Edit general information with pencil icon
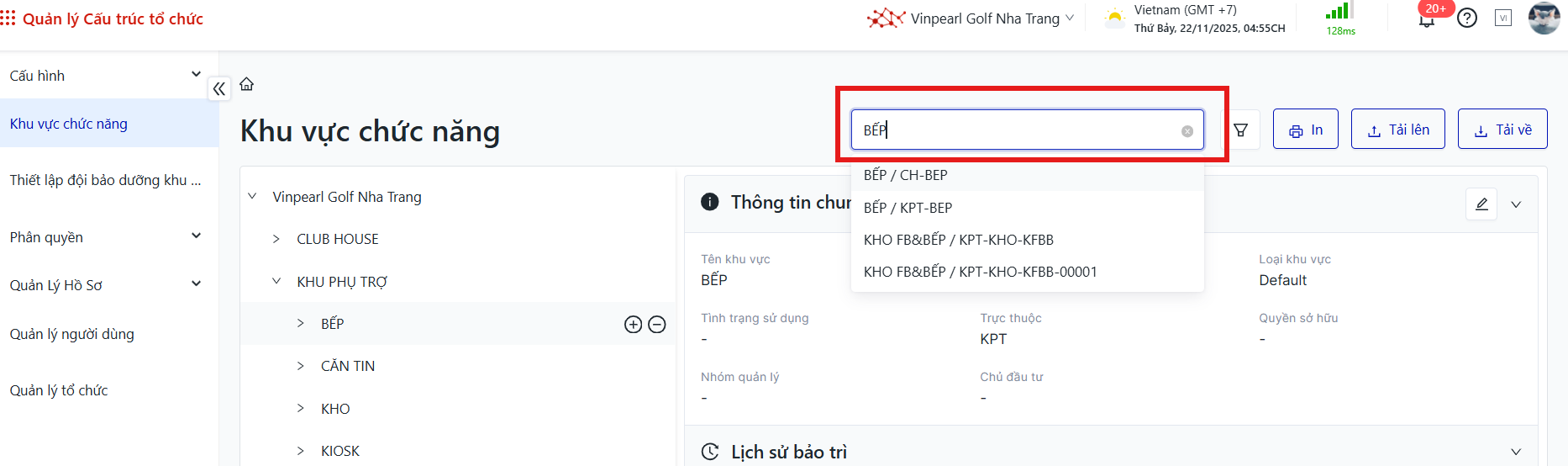This screenshot has height=466, width=1568. click(x=1481, y=204)
